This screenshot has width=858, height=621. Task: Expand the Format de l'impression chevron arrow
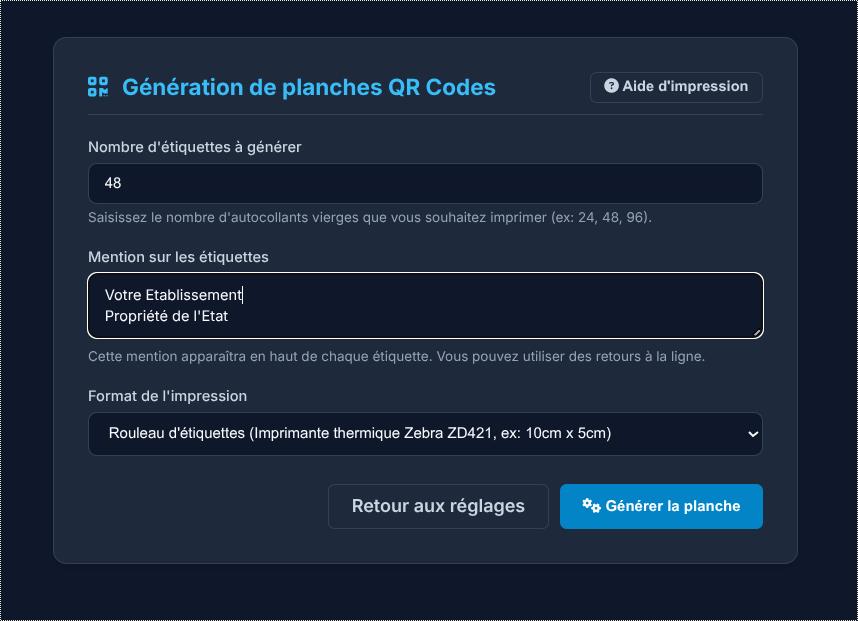click(x=753, y=434)
